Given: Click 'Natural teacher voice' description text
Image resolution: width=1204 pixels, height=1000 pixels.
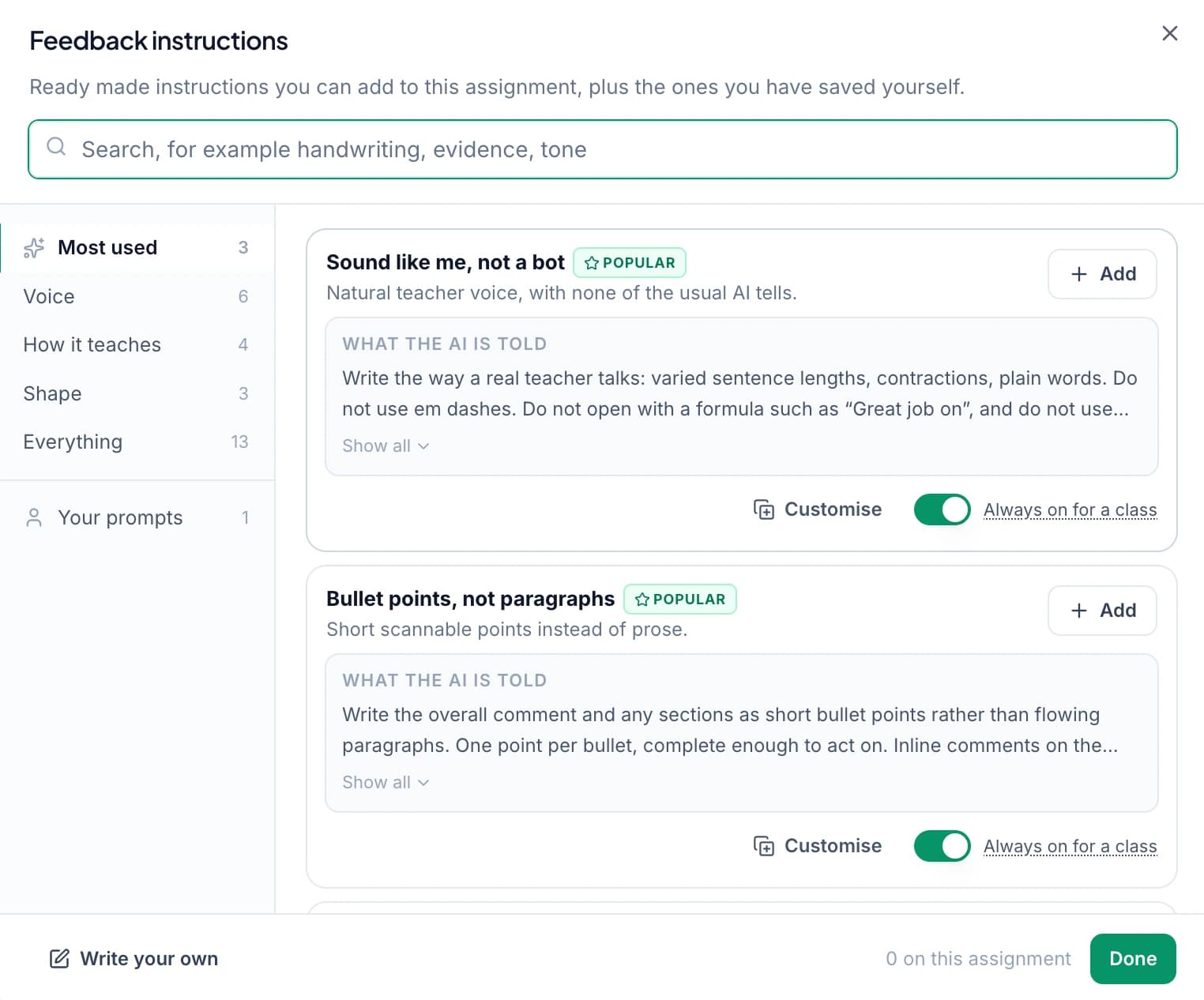Looking at the screenshot, I should click(x=562, y=293).
